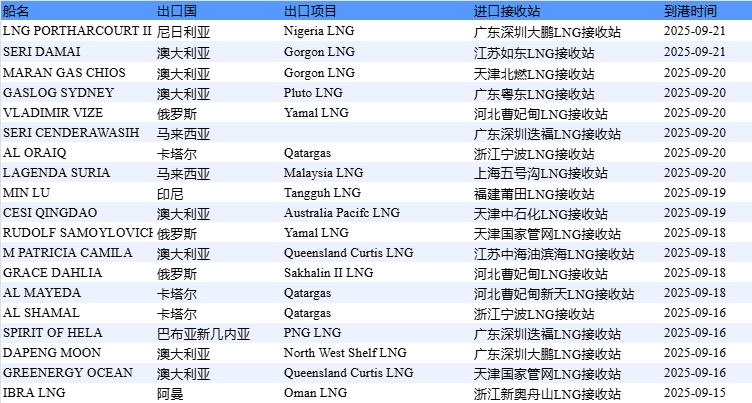Select the RUDOLF SAMOYLOVICH ship cell

(78, 233)
